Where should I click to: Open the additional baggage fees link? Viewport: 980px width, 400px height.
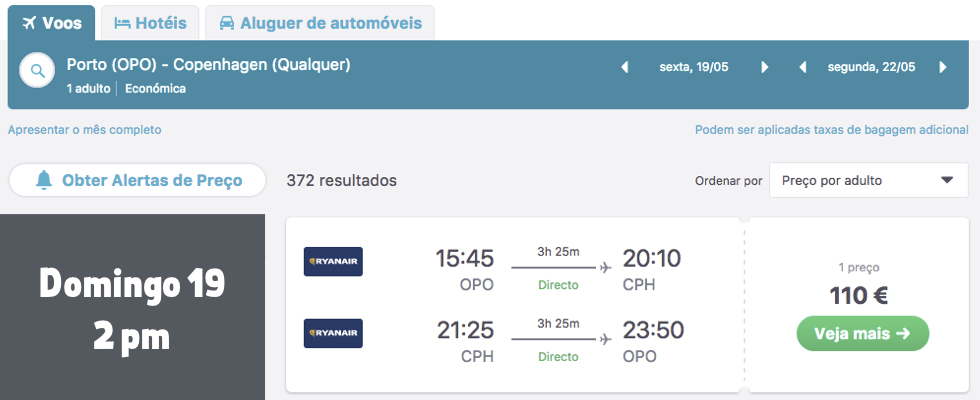pyautogui.click(x=831, y=130)
